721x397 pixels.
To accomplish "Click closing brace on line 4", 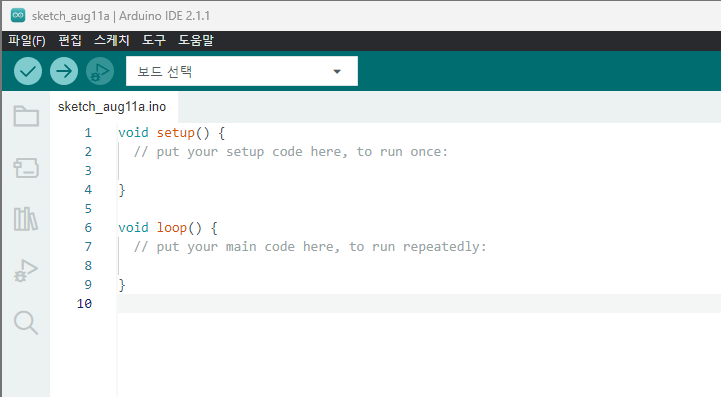I will (x=122, y=190).
